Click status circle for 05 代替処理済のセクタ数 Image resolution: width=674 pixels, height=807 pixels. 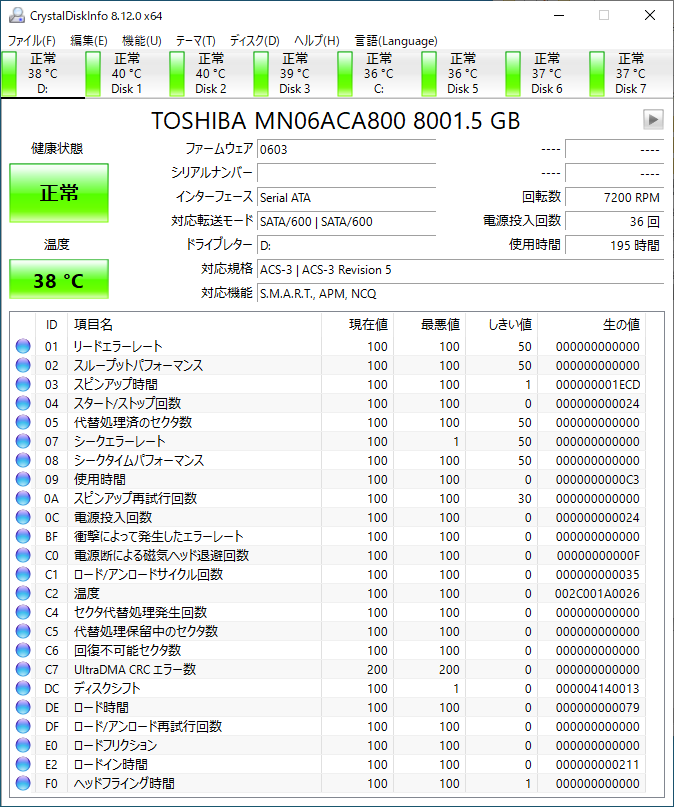click(23, 422)
